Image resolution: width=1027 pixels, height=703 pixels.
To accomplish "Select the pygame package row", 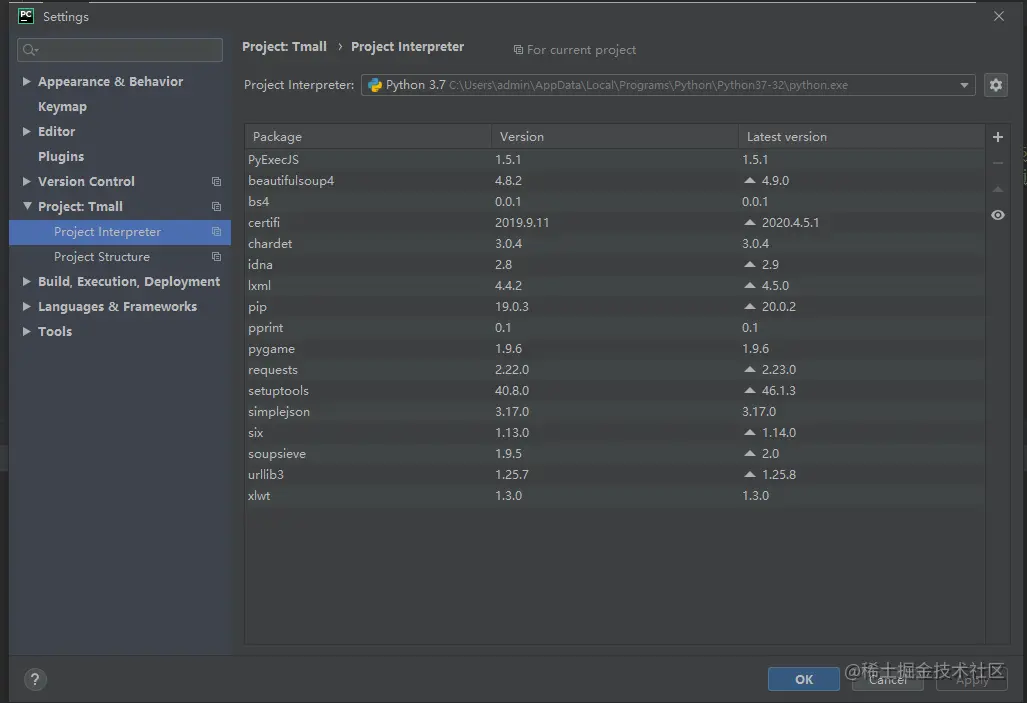I will point(614,349).
